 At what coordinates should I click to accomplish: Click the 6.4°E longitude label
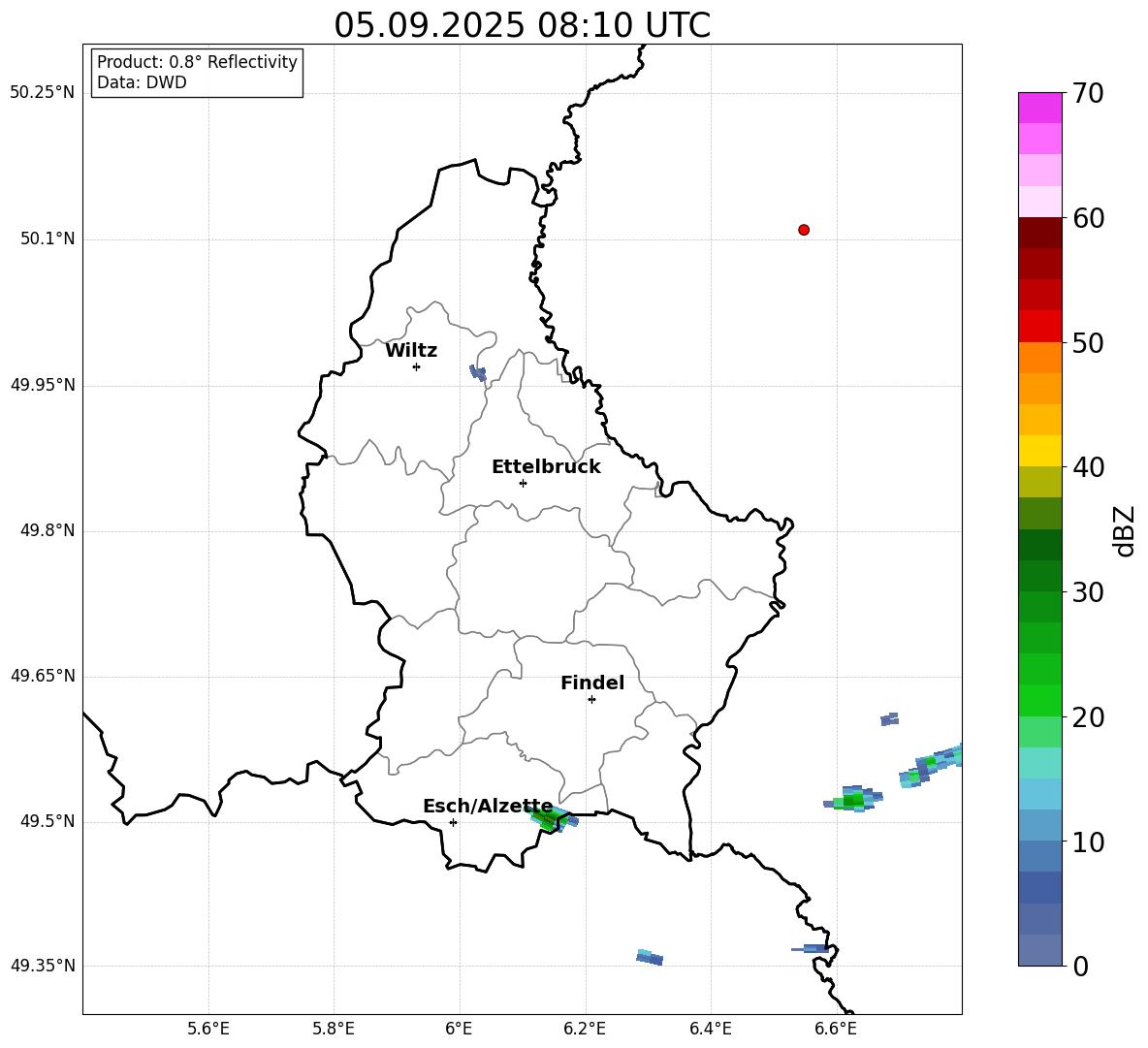(710, 1029)
